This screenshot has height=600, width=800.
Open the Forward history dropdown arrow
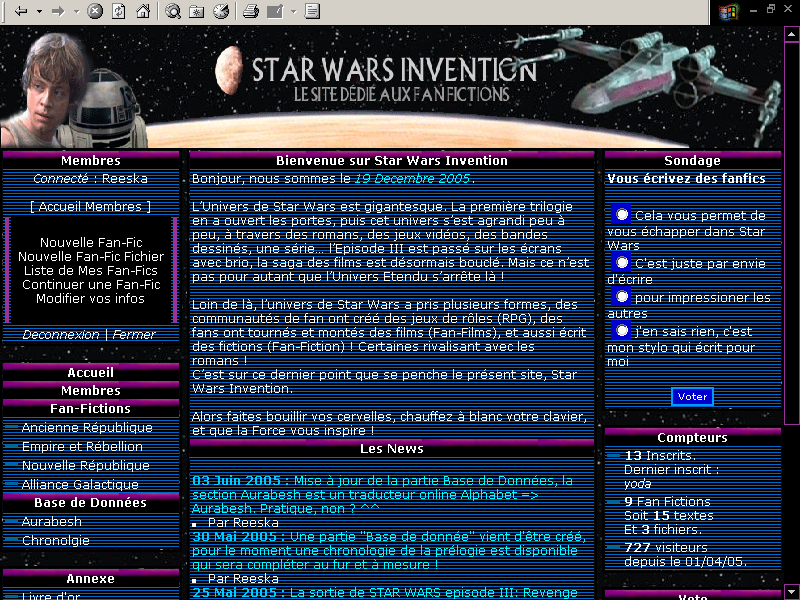(x=77, y=11)
